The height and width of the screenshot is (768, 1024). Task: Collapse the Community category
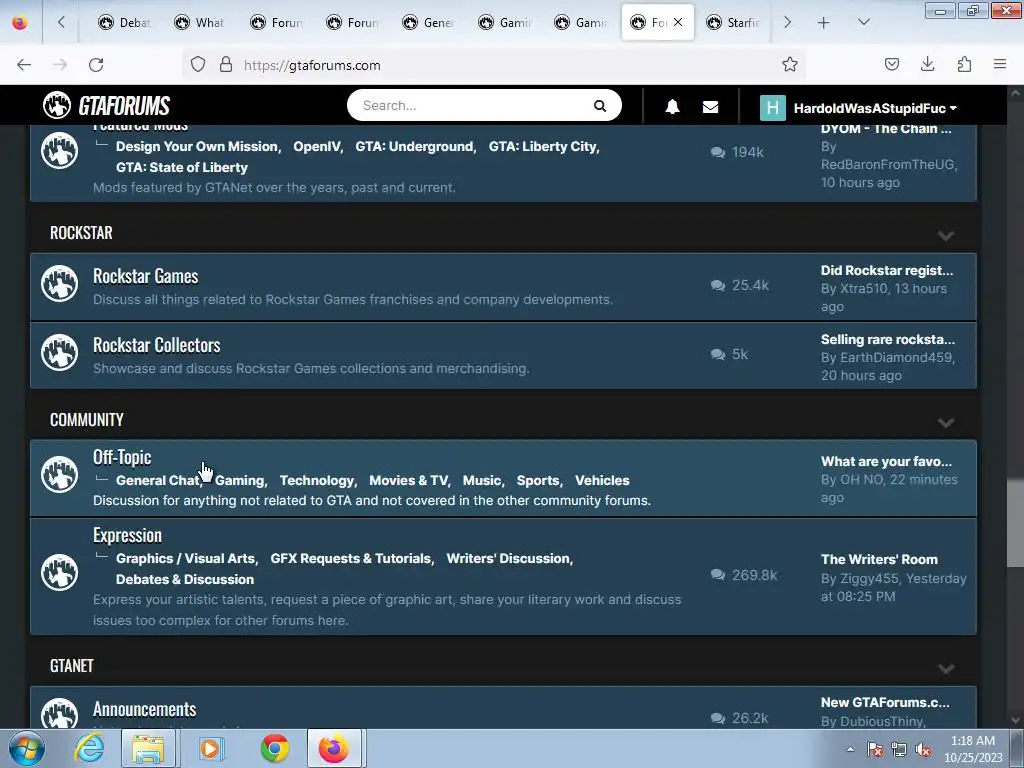[946, 423]
